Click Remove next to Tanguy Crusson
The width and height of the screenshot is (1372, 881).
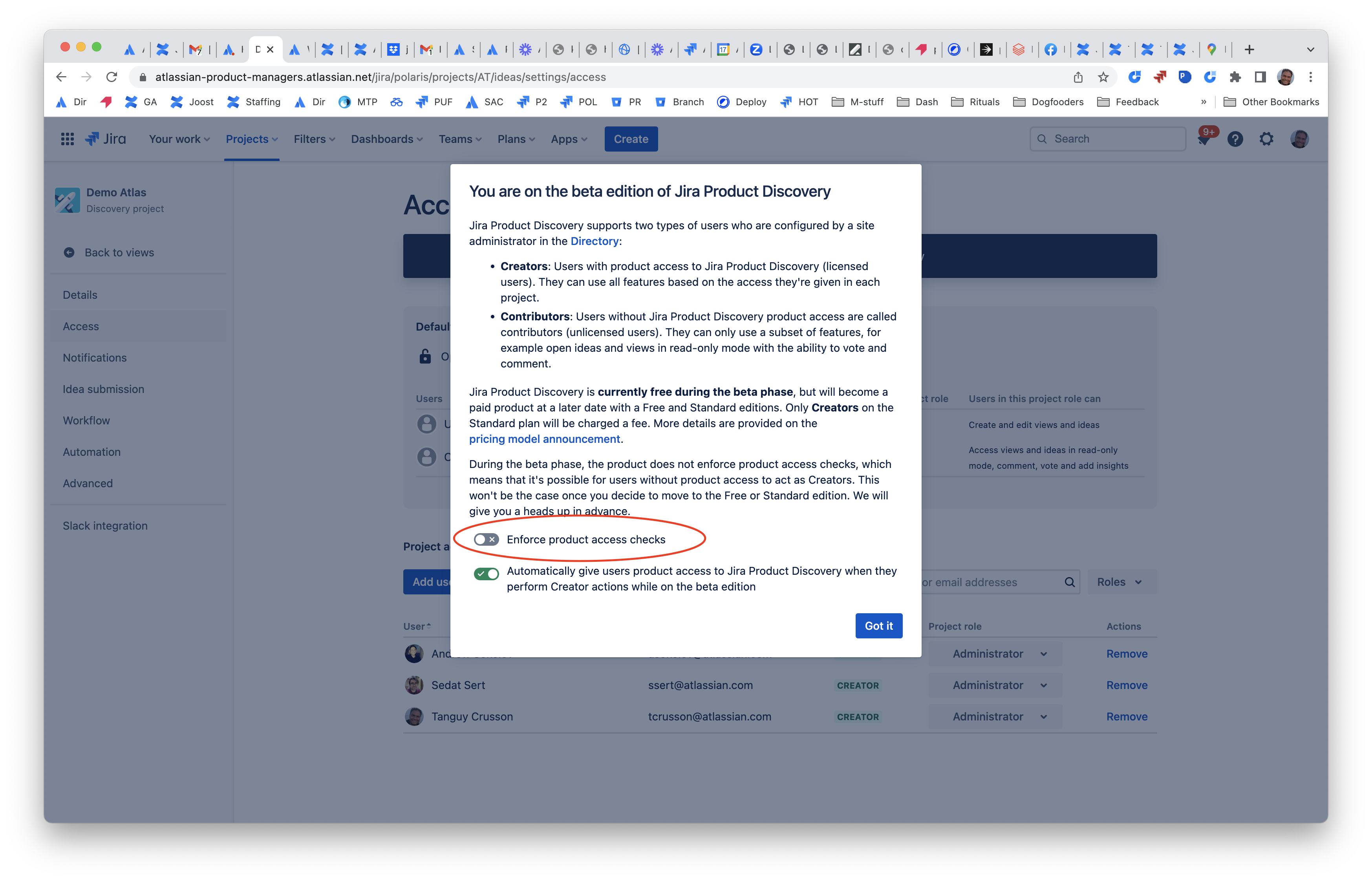[1127, 716]
